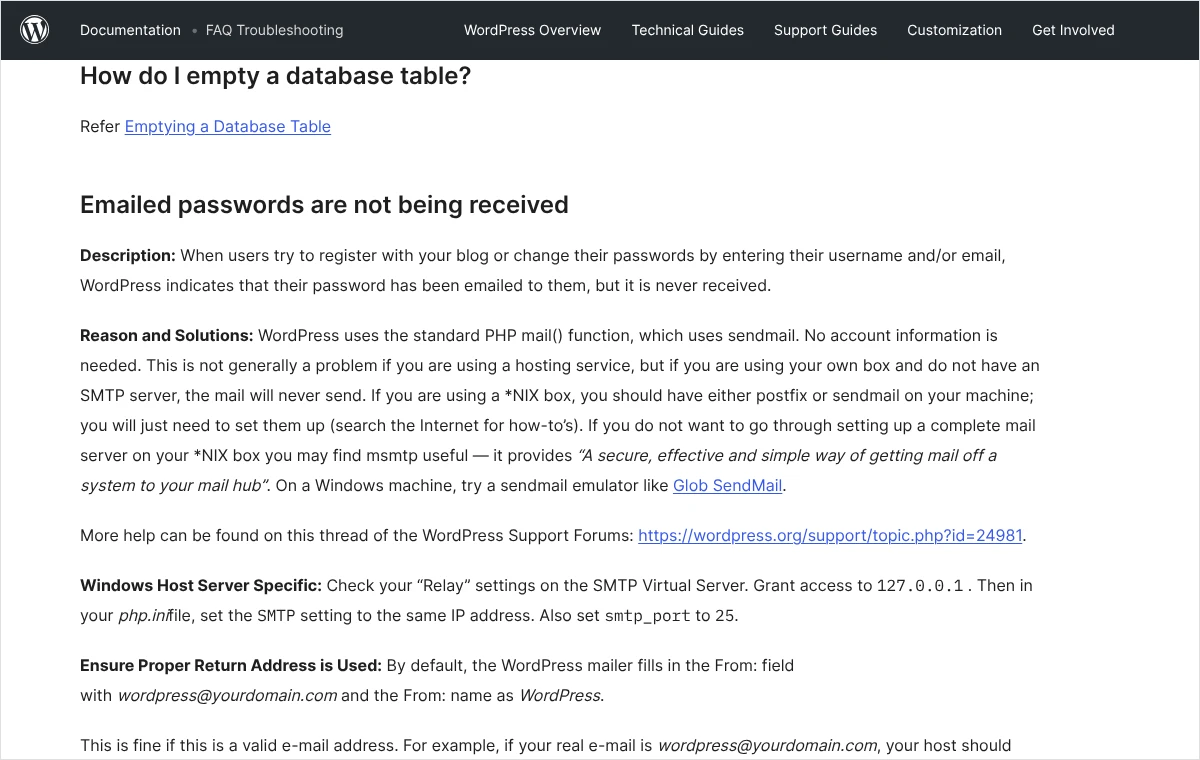1200x760 pixels.
Task: Click the bold 'Ensure Proper Return Address is Used:' label
Action: click(231, 665)
